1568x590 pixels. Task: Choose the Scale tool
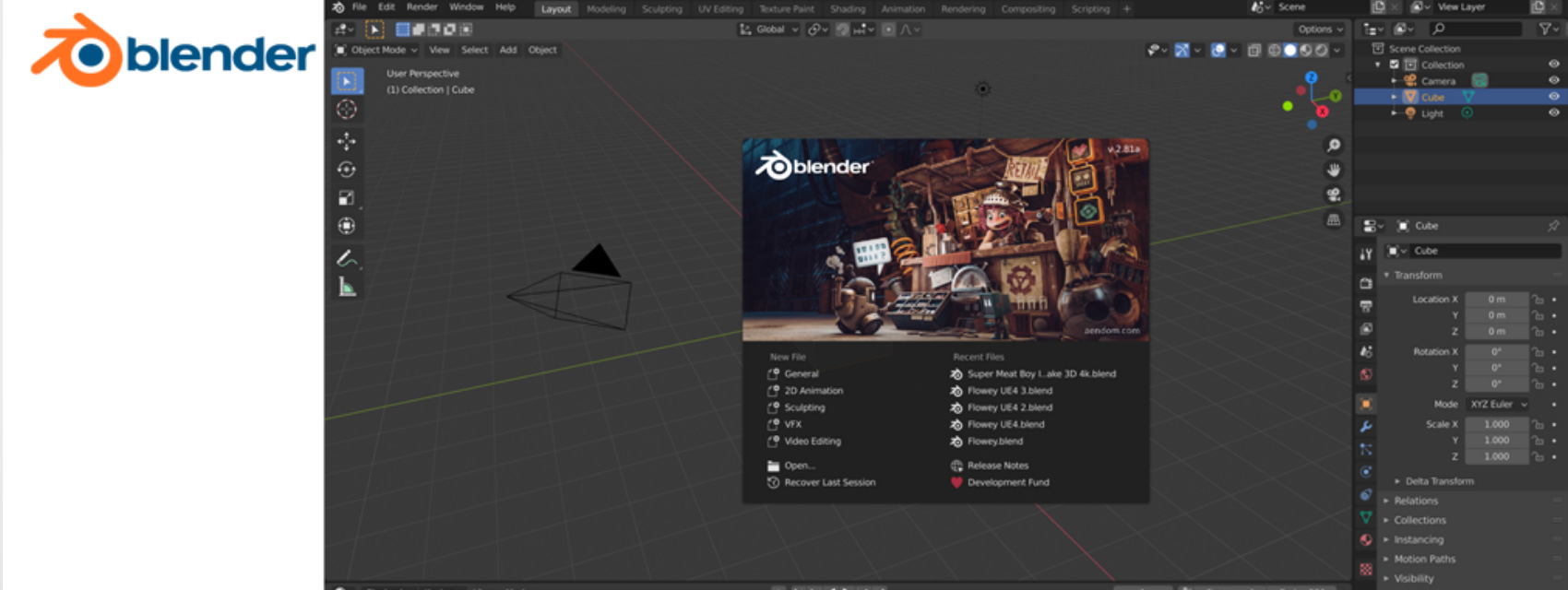[x=347, y=198]
